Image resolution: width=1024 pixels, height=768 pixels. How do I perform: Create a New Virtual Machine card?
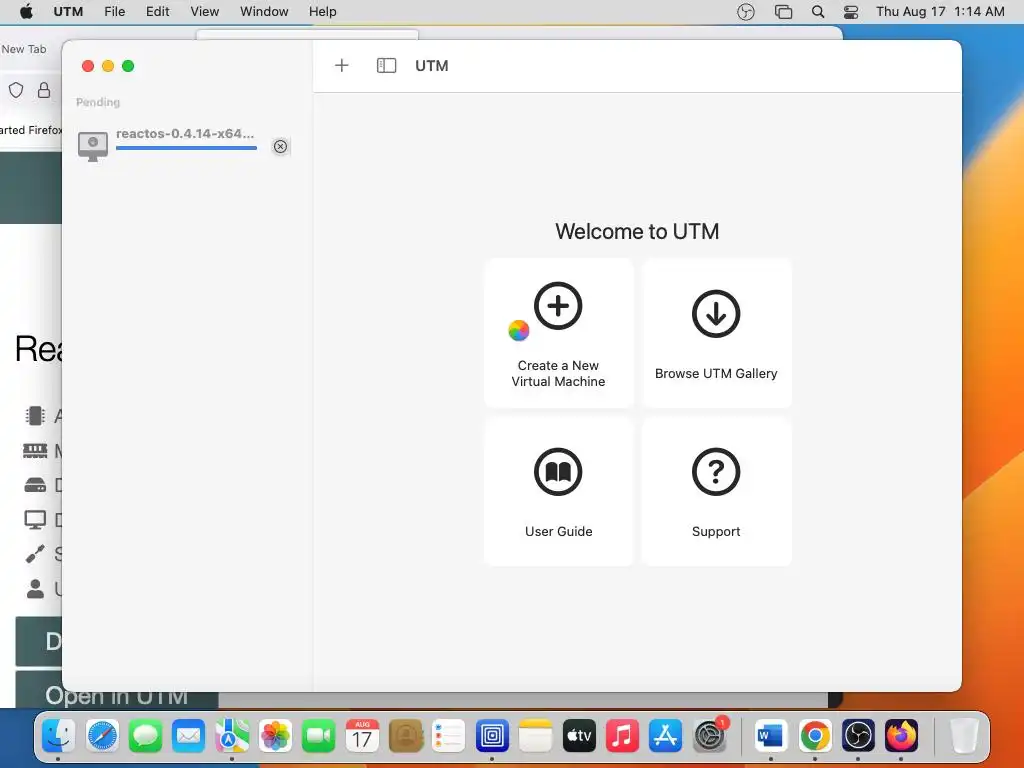point(558,333)
